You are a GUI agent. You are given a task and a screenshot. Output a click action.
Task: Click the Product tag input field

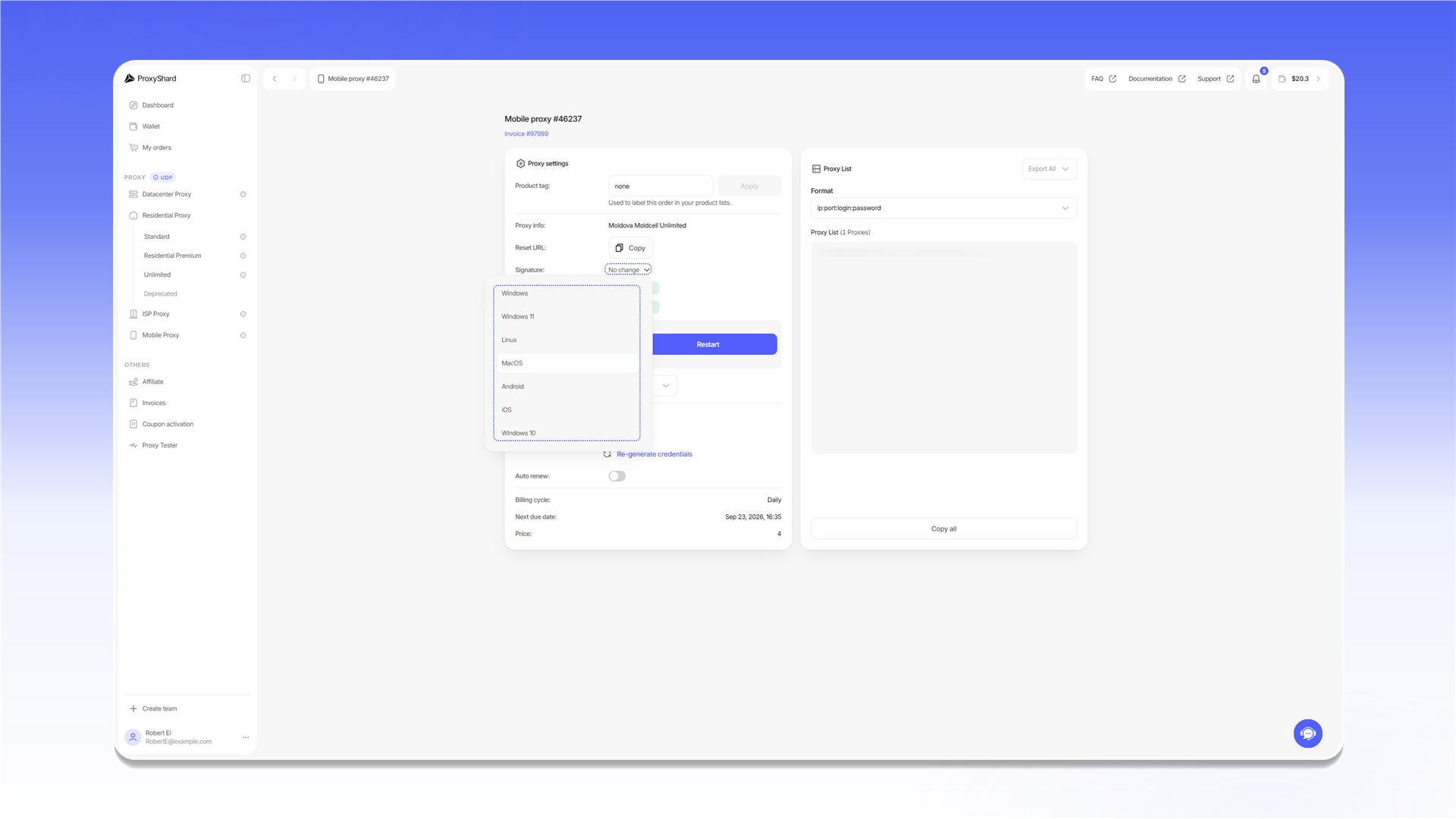pos(661,186)
